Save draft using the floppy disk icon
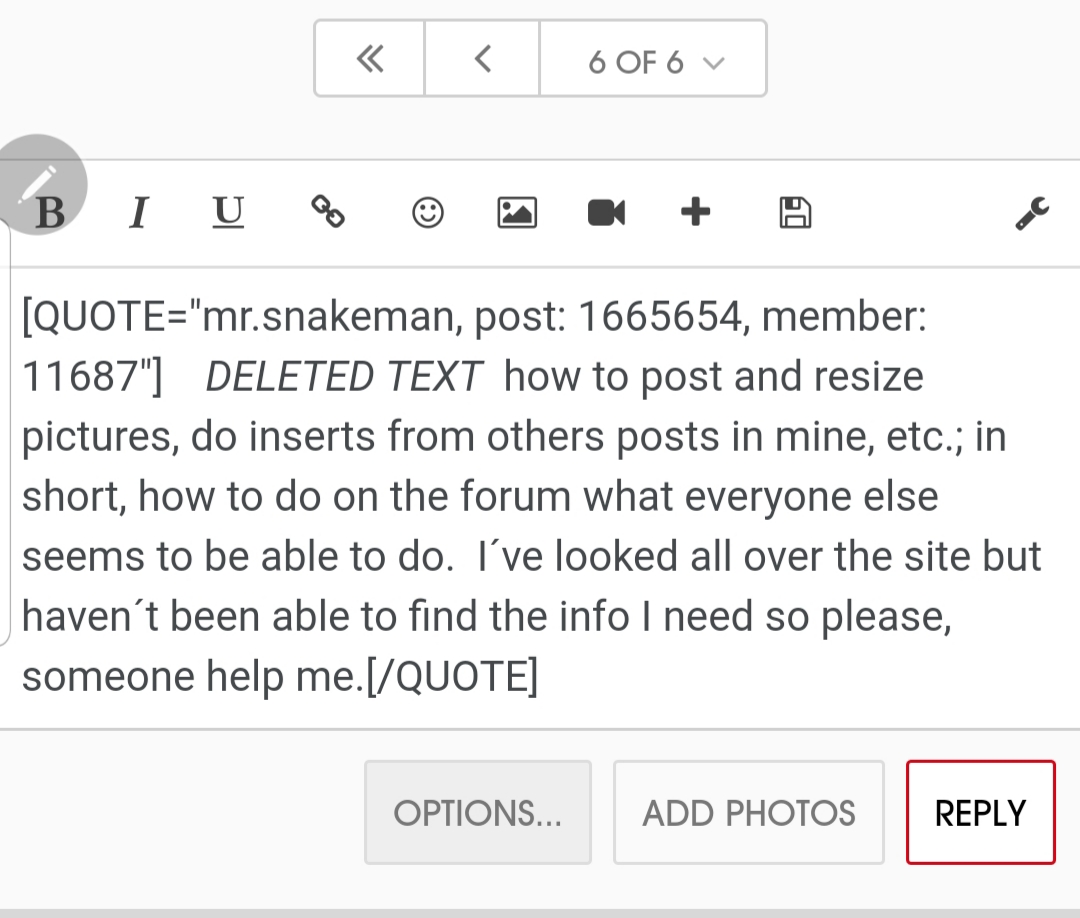1080x918 pixels. click(795, 212)
